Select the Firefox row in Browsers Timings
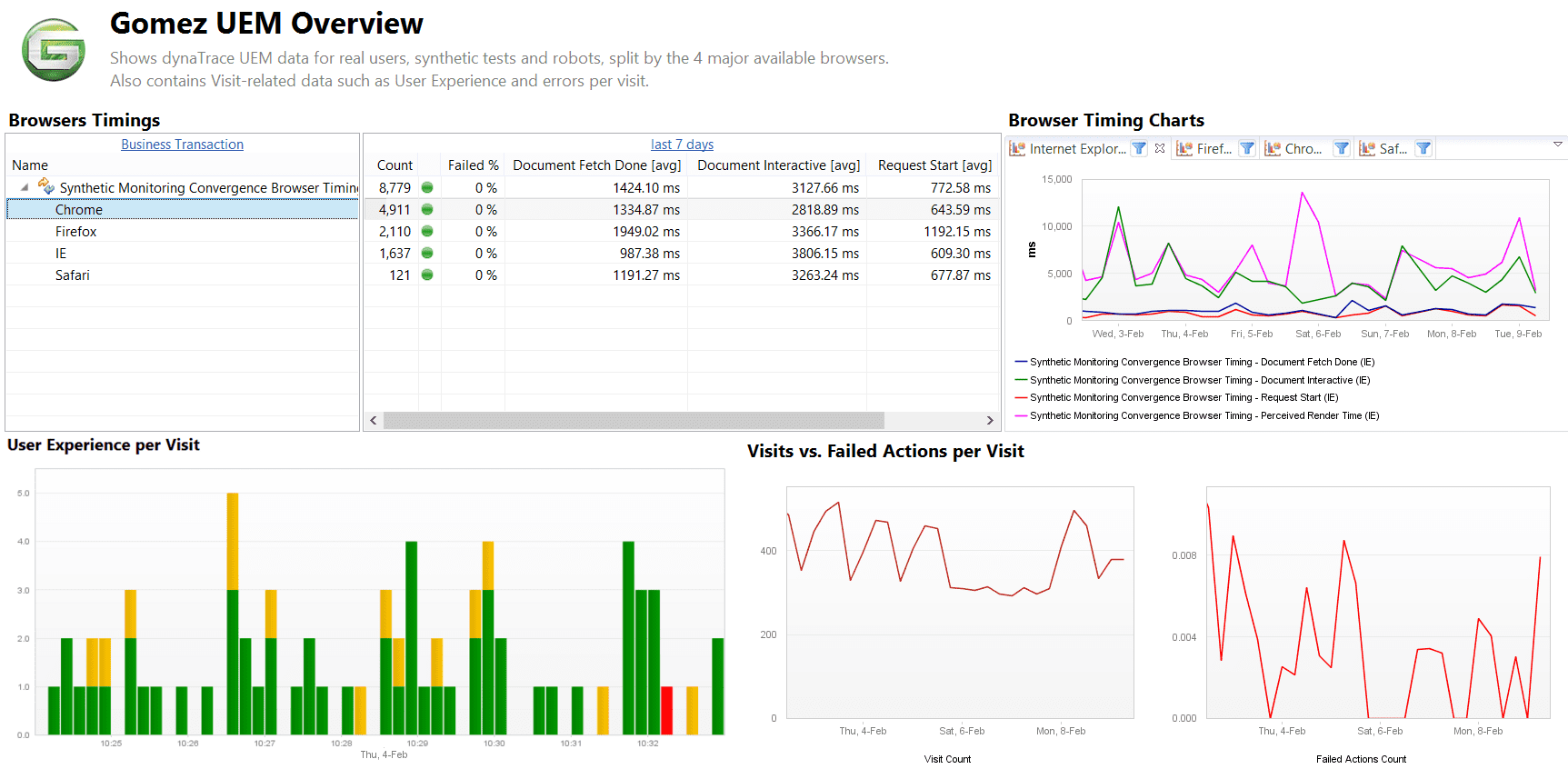1568x769 pixels. coord(182,232)
